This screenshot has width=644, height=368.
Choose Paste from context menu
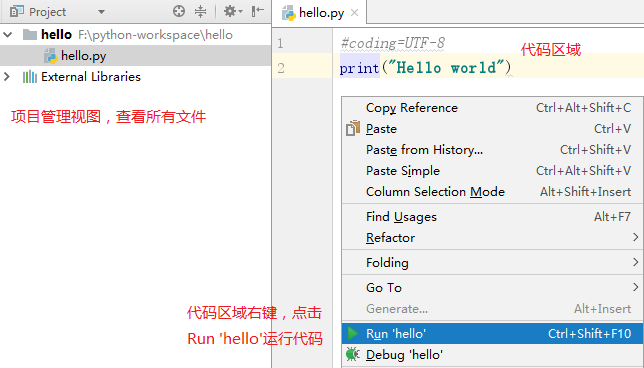(x=492, y=129)
